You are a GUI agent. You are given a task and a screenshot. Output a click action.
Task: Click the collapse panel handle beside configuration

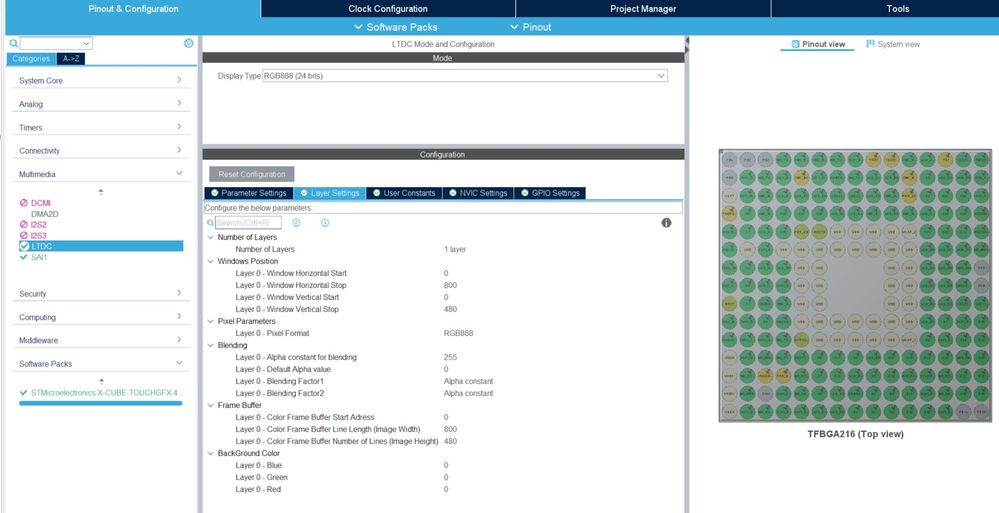point(687,43)
